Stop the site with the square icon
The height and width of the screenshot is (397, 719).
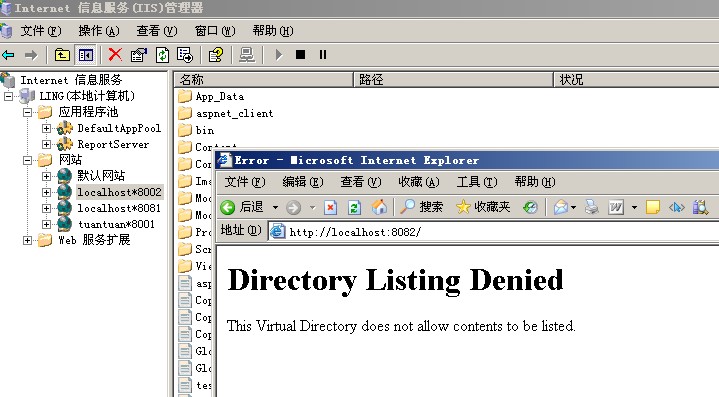(300, 55)
